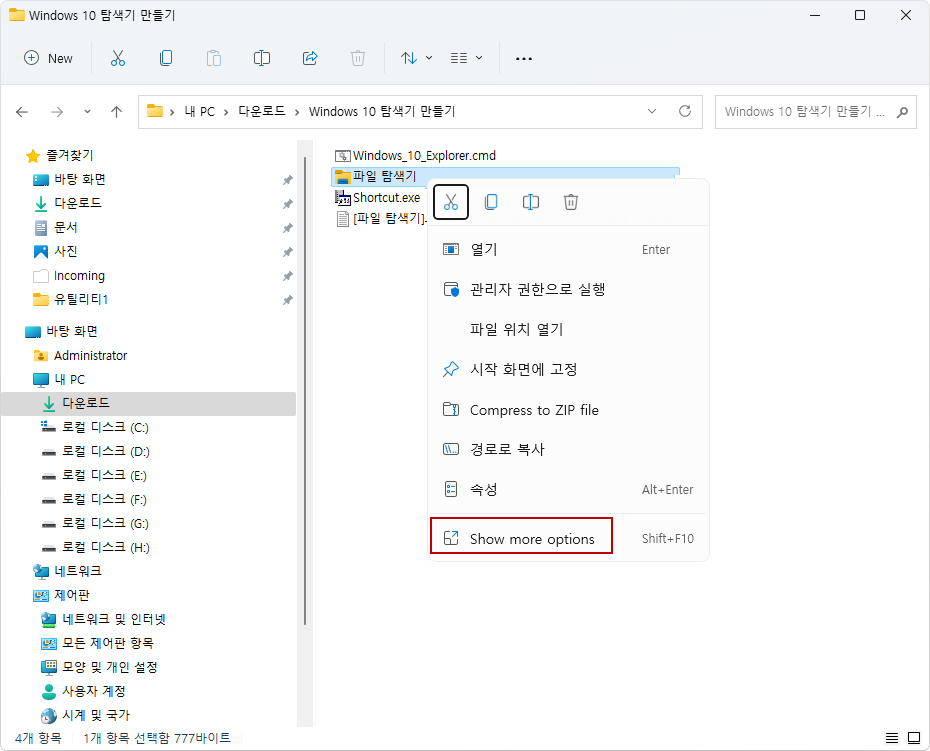This screenshot has width=930, height=751.
Task: Open the Sort options dropdown
Action: (x=416, y=58)
